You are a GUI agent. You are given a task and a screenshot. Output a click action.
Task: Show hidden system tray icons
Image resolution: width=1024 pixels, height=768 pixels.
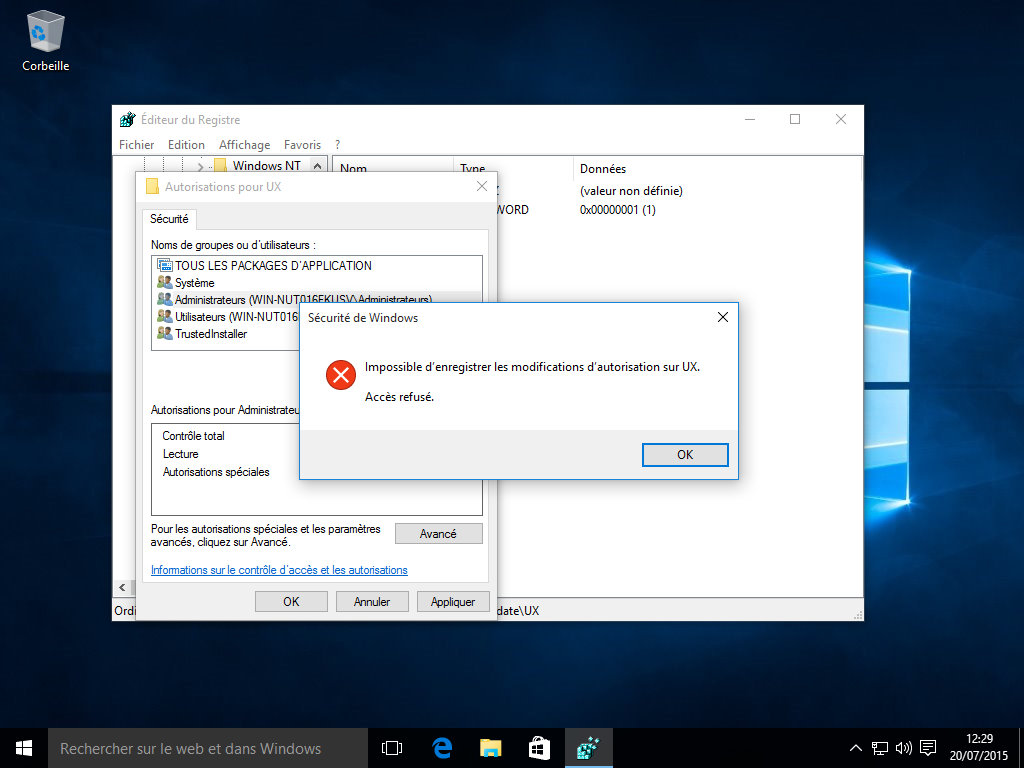point(856,748)
